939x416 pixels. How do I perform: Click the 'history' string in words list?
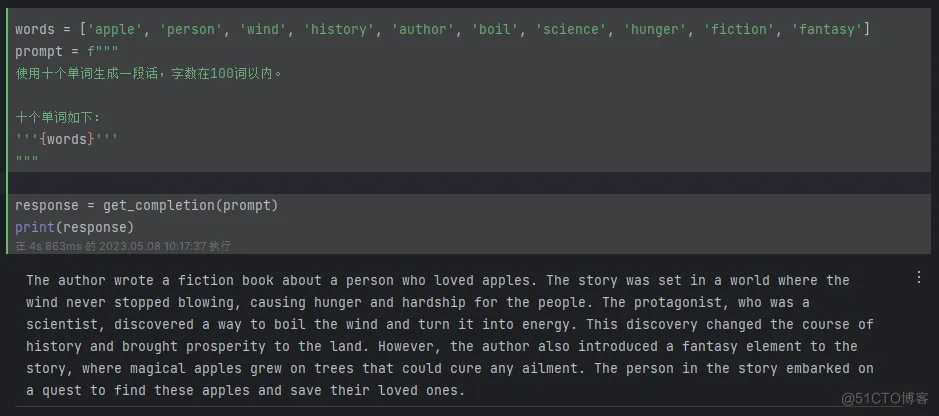coord(339,30)
